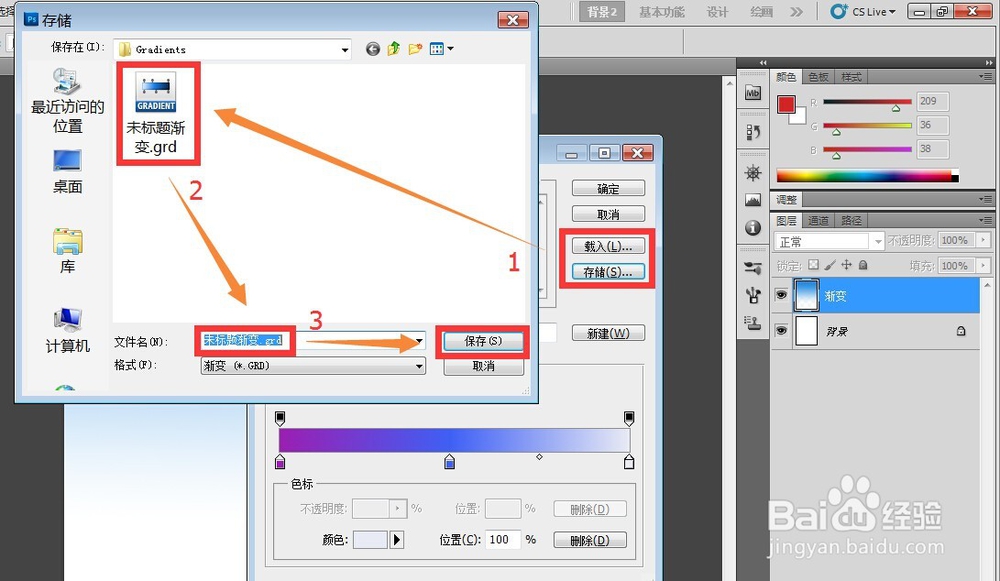Click 新建(W) button
This screenshot has width=1000, height=581.
coord(608,334)
